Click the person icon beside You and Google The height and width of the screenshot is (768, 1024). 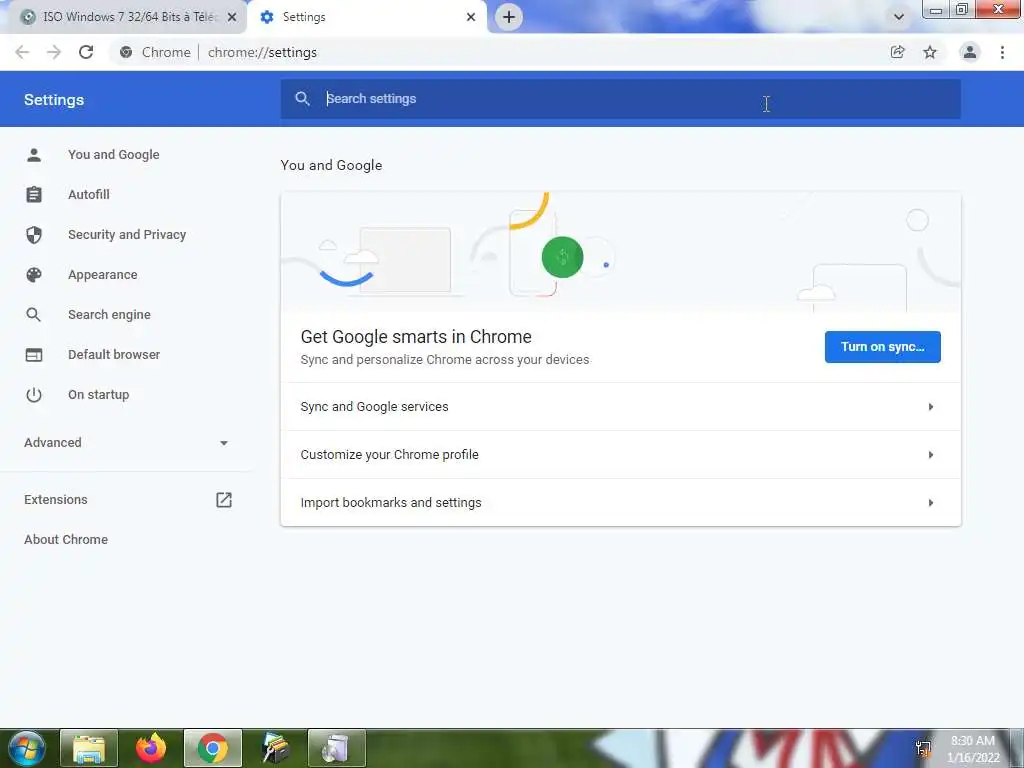(x=34, y=155)
